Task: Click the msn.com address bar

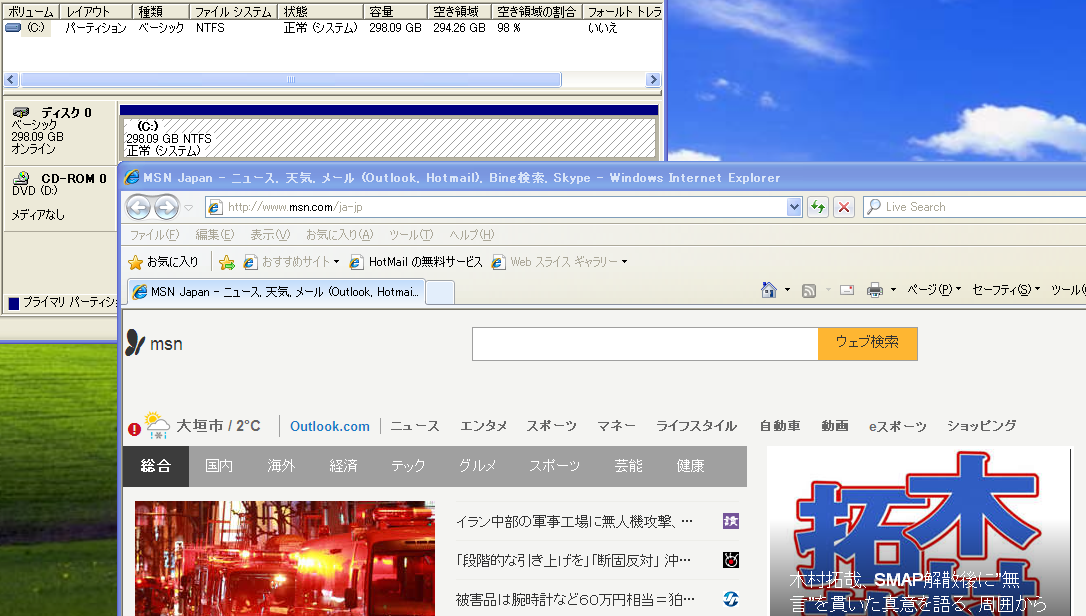Action: coord(496,206)
